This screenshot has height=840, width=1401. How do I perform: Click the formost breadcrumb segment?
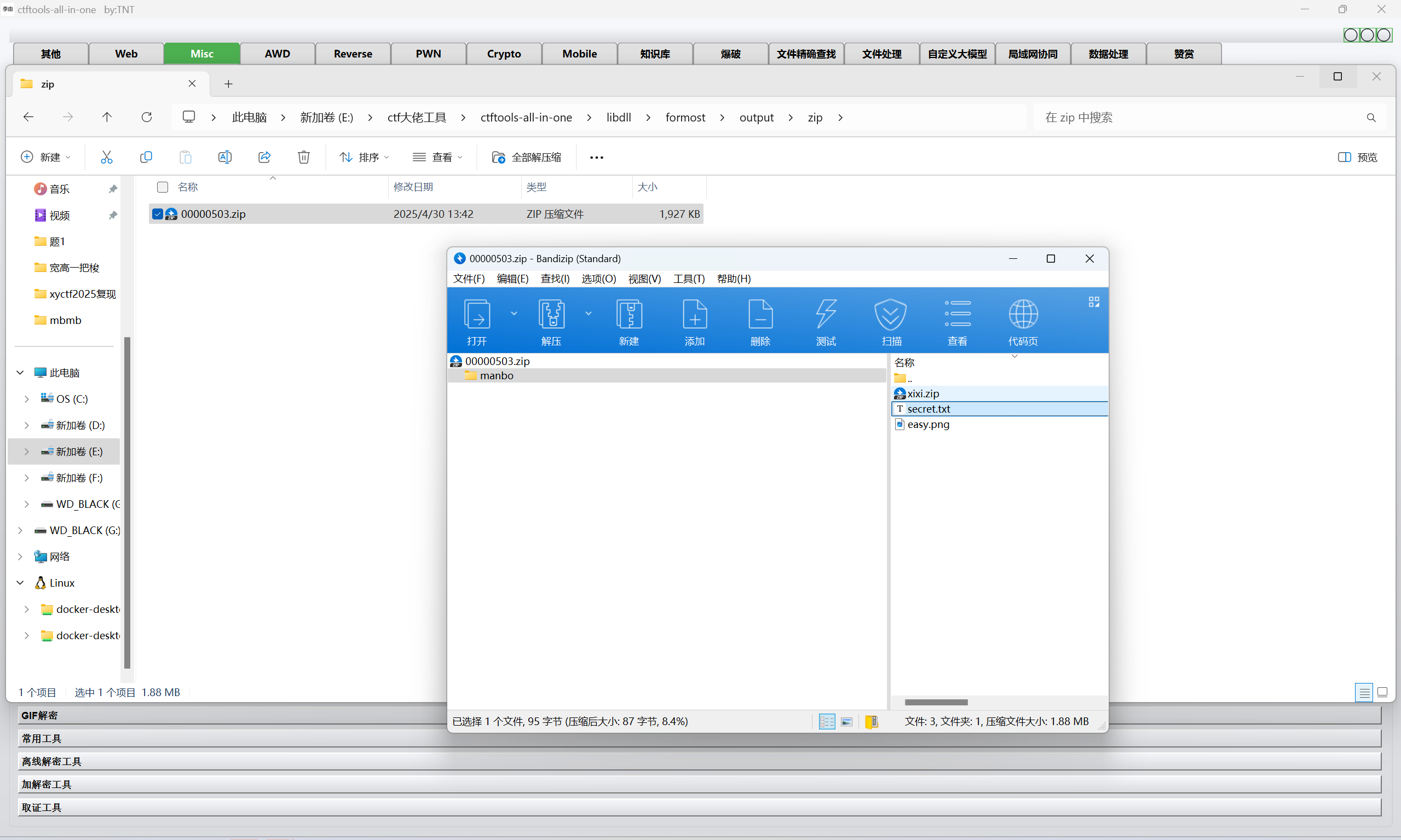[x=685, y=117]
